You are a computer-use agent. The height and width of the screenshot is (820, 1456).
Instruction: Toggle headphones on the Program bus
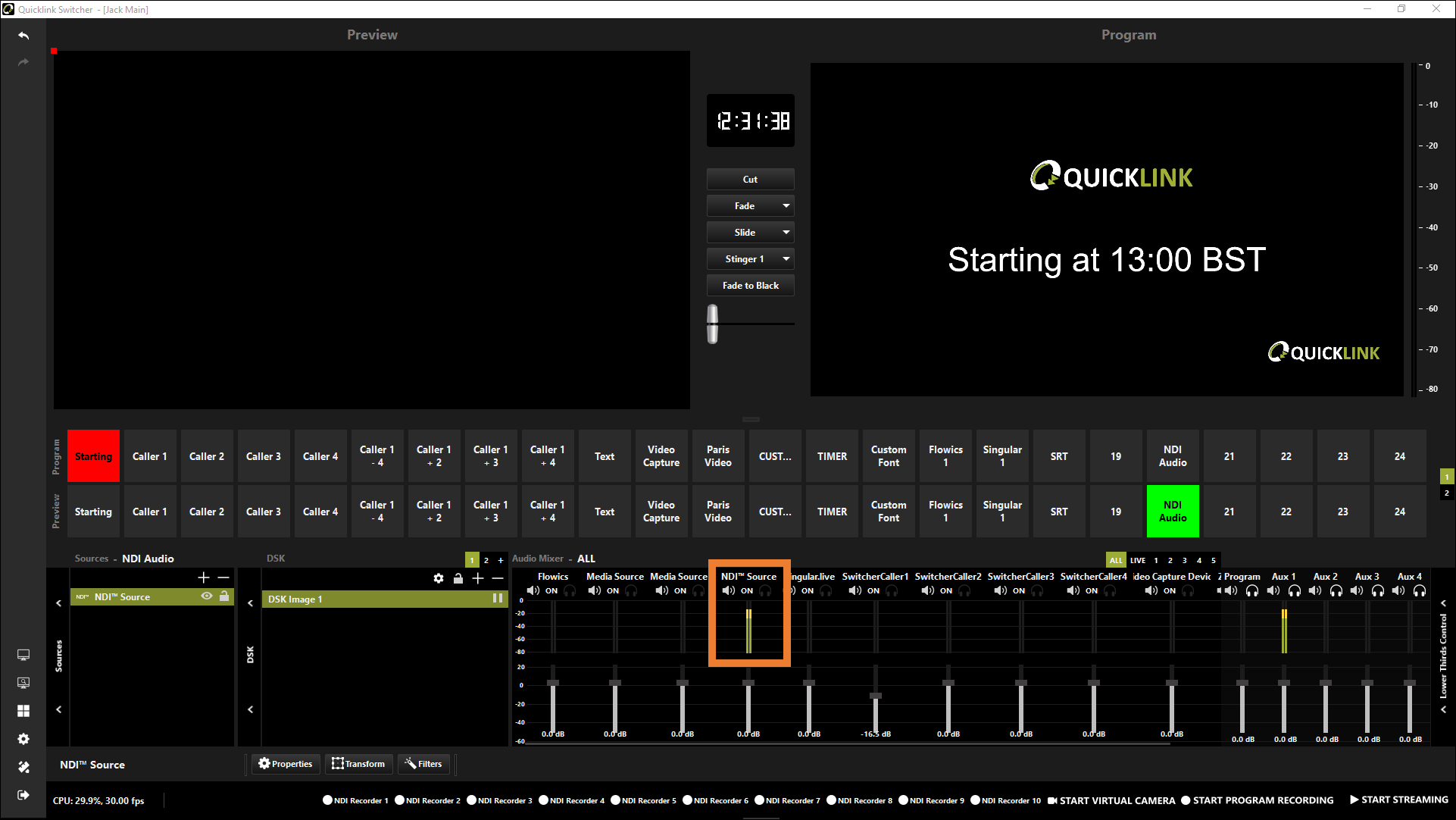click(x=1252, y=590)
